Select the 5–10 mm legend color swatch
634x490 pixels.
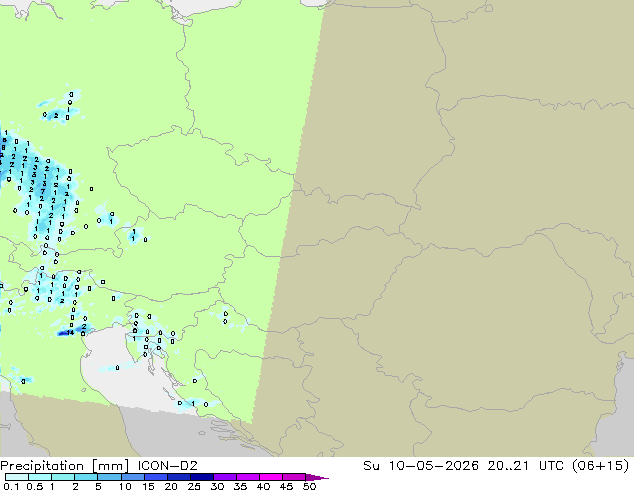click(109, 477)
